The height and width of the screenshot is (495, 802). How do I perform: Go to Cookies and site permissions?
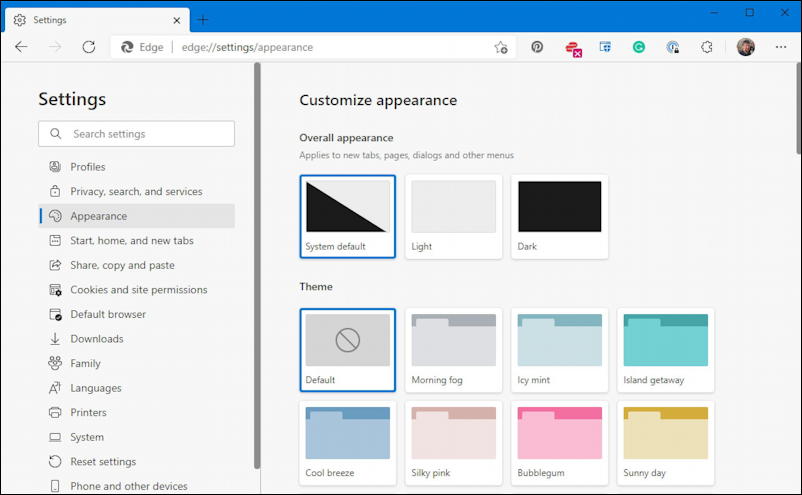[138, 290]
